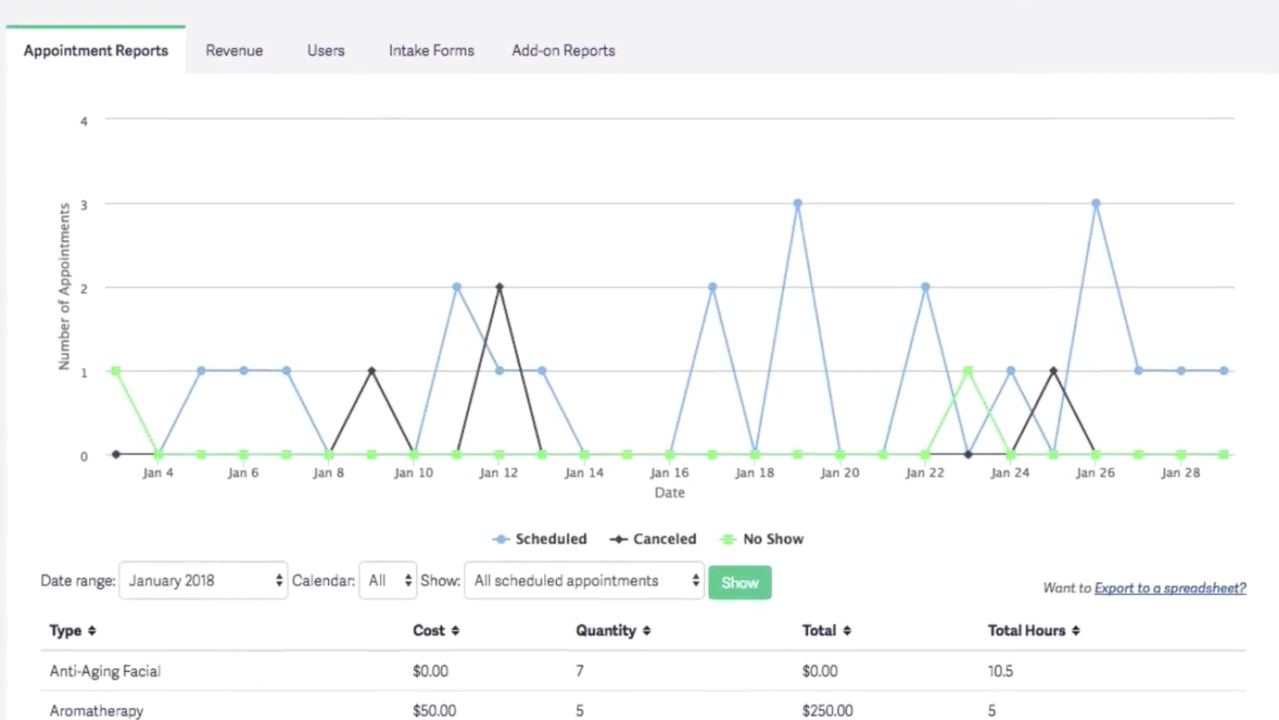This screenshot has width=1279, height=720.
Task: Sort table by Cost column arrows
Action: point(455,631)
